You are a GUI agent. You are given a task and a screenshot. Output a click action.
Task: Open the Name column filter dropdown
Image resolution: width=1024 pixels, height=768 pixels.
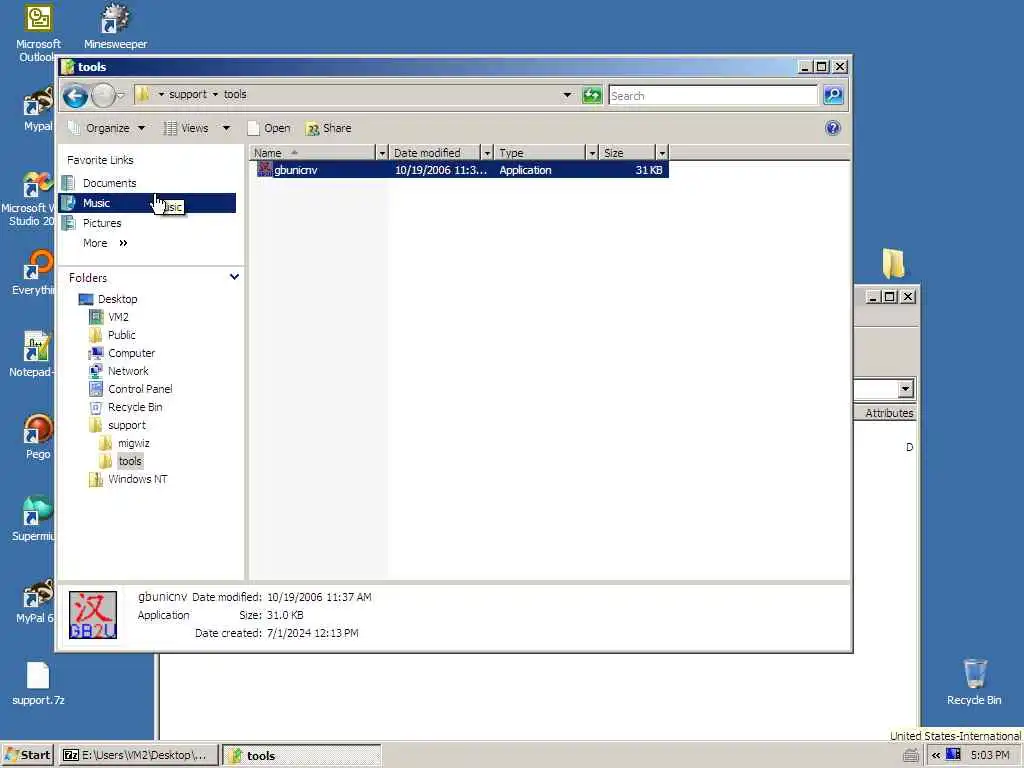pos(383,153)
